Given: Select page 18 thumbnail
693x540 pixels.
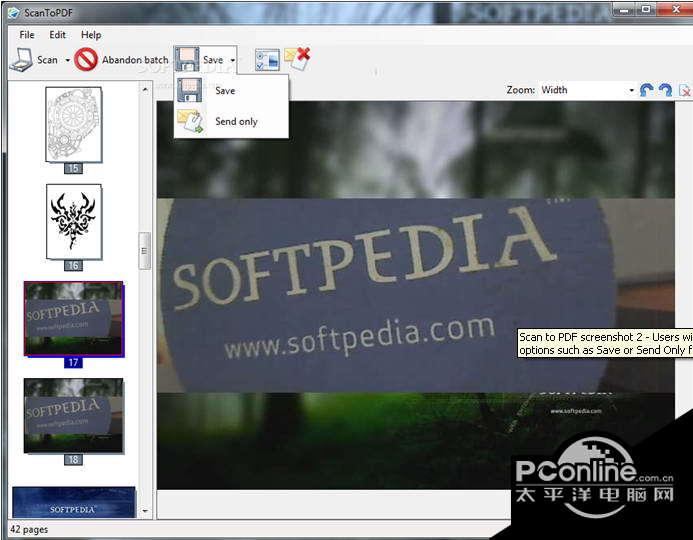Looking at the screenshot, I should (74, 415).
